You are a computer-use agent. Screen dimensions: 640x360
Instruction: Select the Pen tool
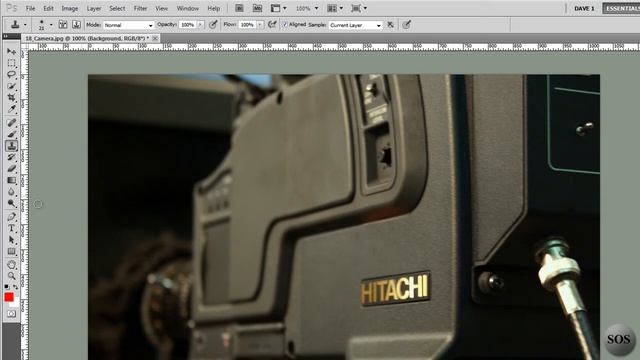click(11, 217)
